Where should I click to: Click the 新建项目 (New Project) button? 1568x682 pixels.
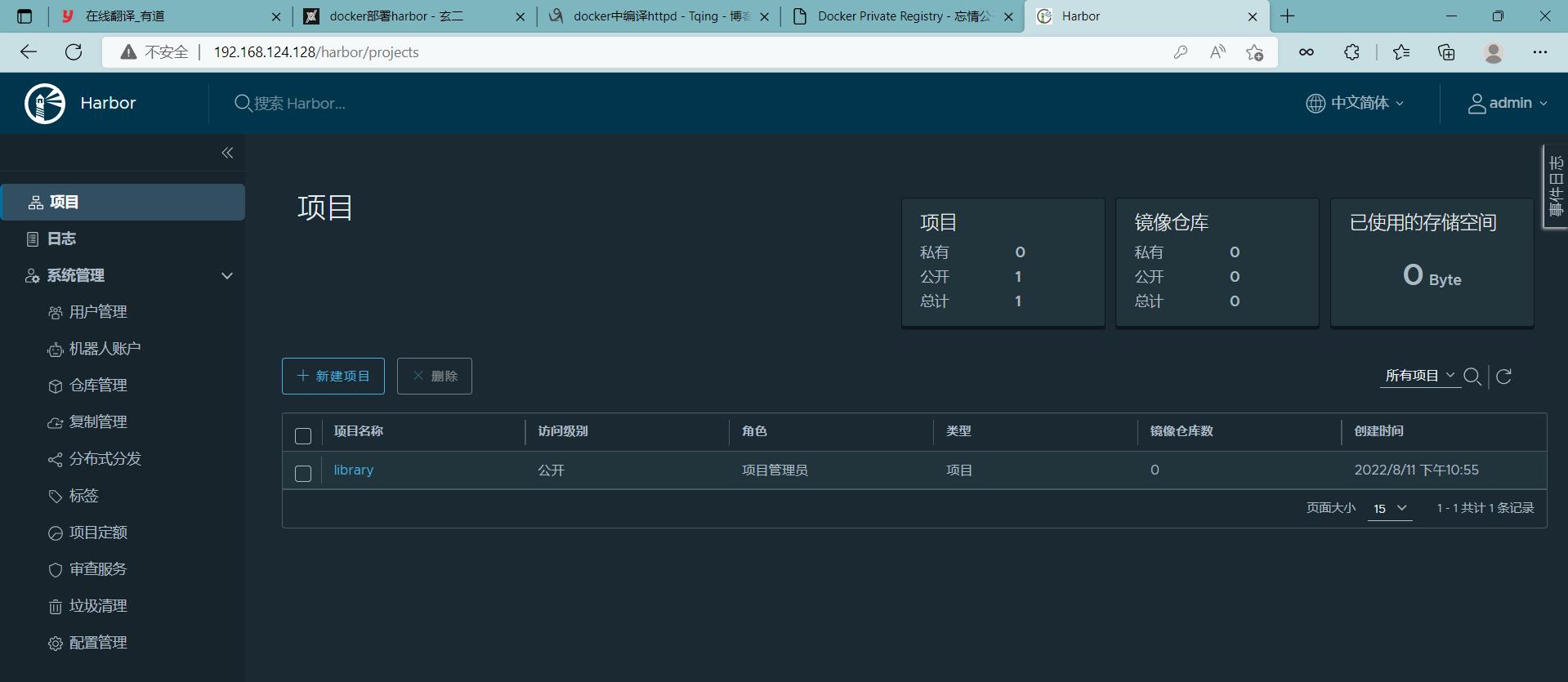point(333,377)
